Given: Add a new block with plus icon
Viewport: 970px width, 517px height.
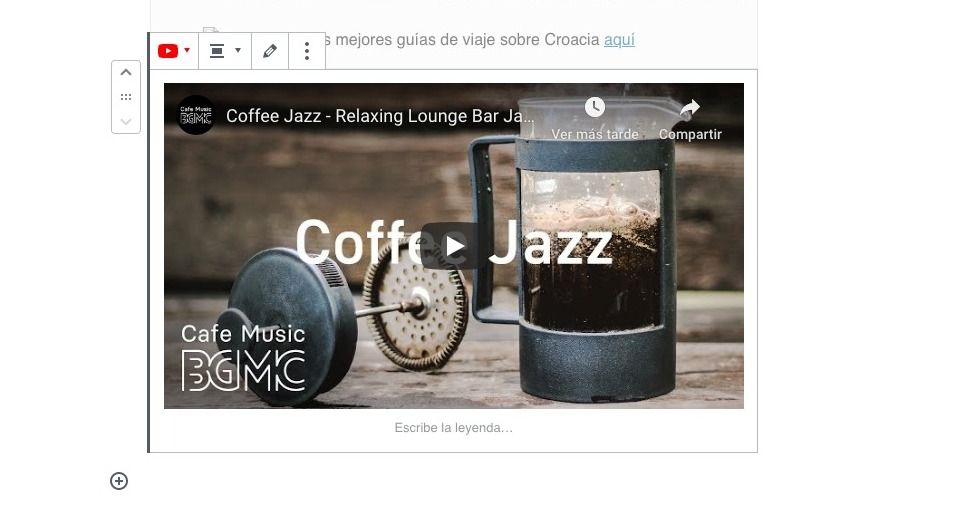Looking at the screenshot, I should click(x=119, y=481).
